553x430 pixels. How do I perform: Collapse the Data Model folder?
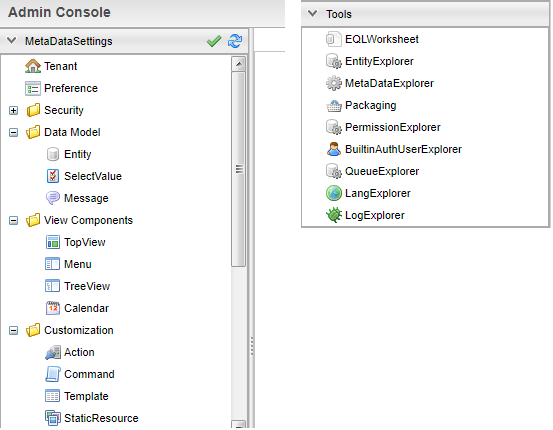13,133
